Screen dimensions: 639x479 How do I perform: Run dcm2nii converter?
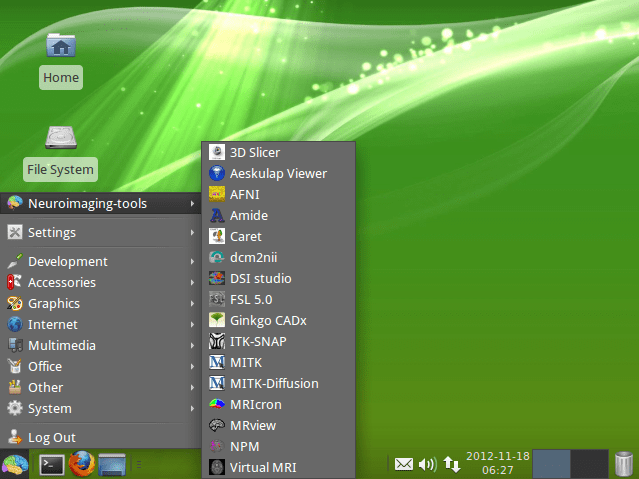pos(278,257)
